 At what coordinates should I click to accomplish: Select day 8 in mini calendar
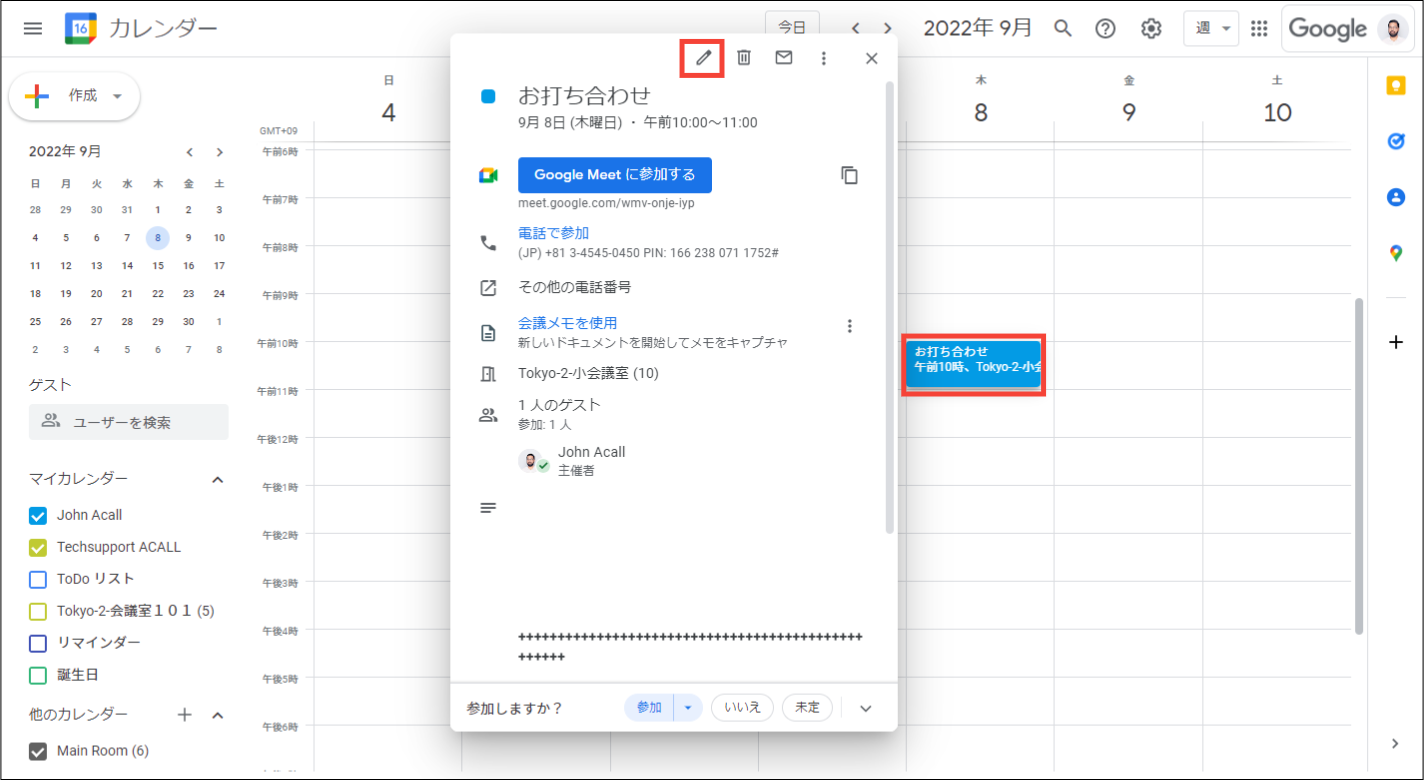pos(157,238)
